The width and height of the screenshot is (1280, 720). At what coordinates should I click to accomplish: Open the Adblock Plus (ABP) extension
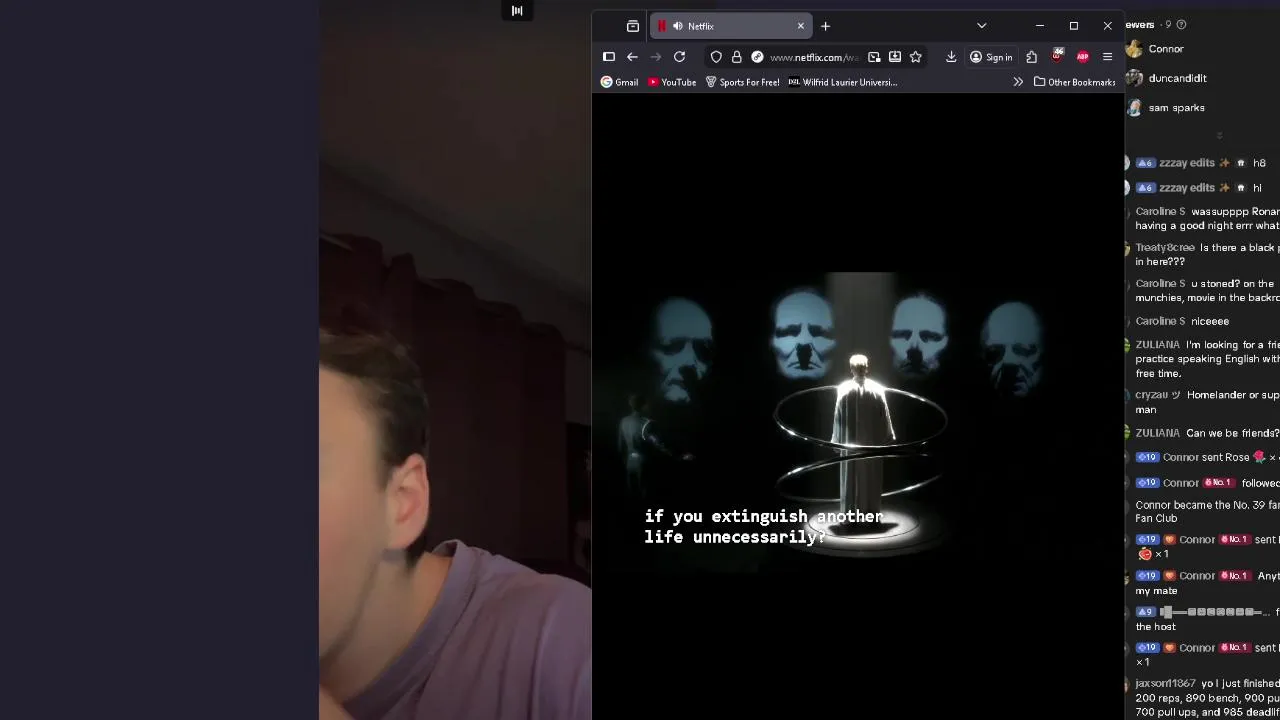1082,57
